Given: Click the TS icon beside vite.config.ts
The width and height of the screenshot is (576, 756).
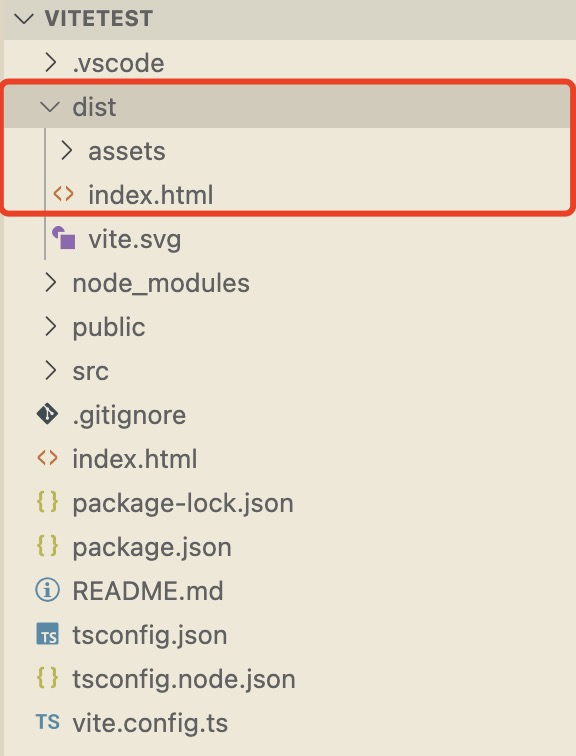Looking at the screenshot, I should tap(47, 722).
